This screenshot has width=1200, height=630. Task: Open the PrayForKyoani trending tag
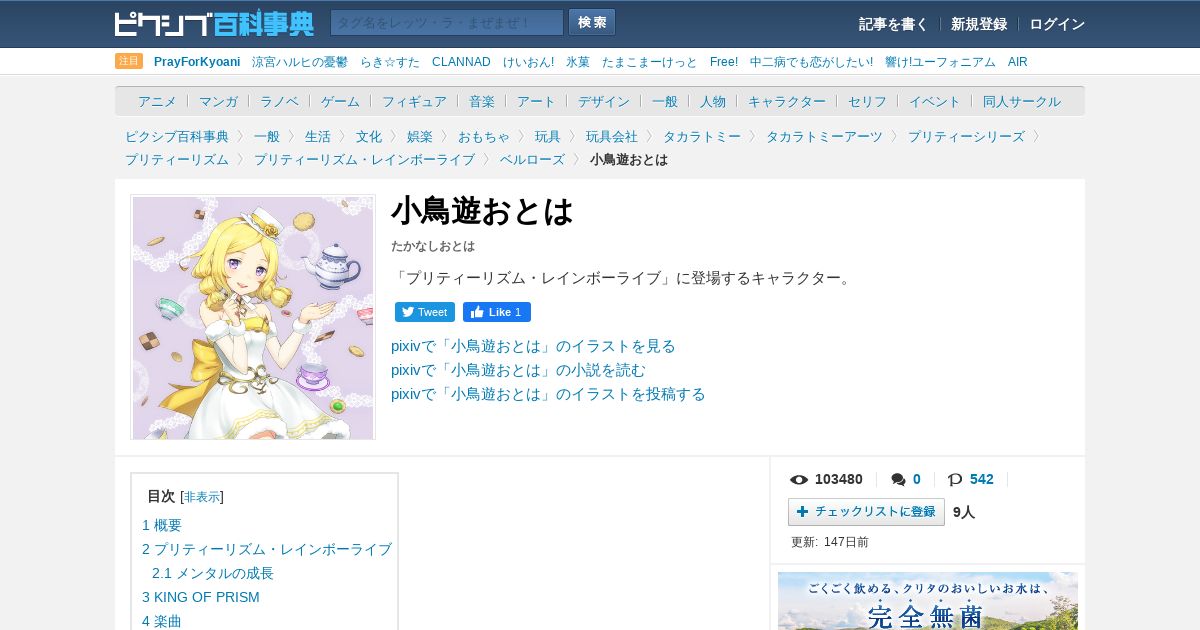click(197, 62)
